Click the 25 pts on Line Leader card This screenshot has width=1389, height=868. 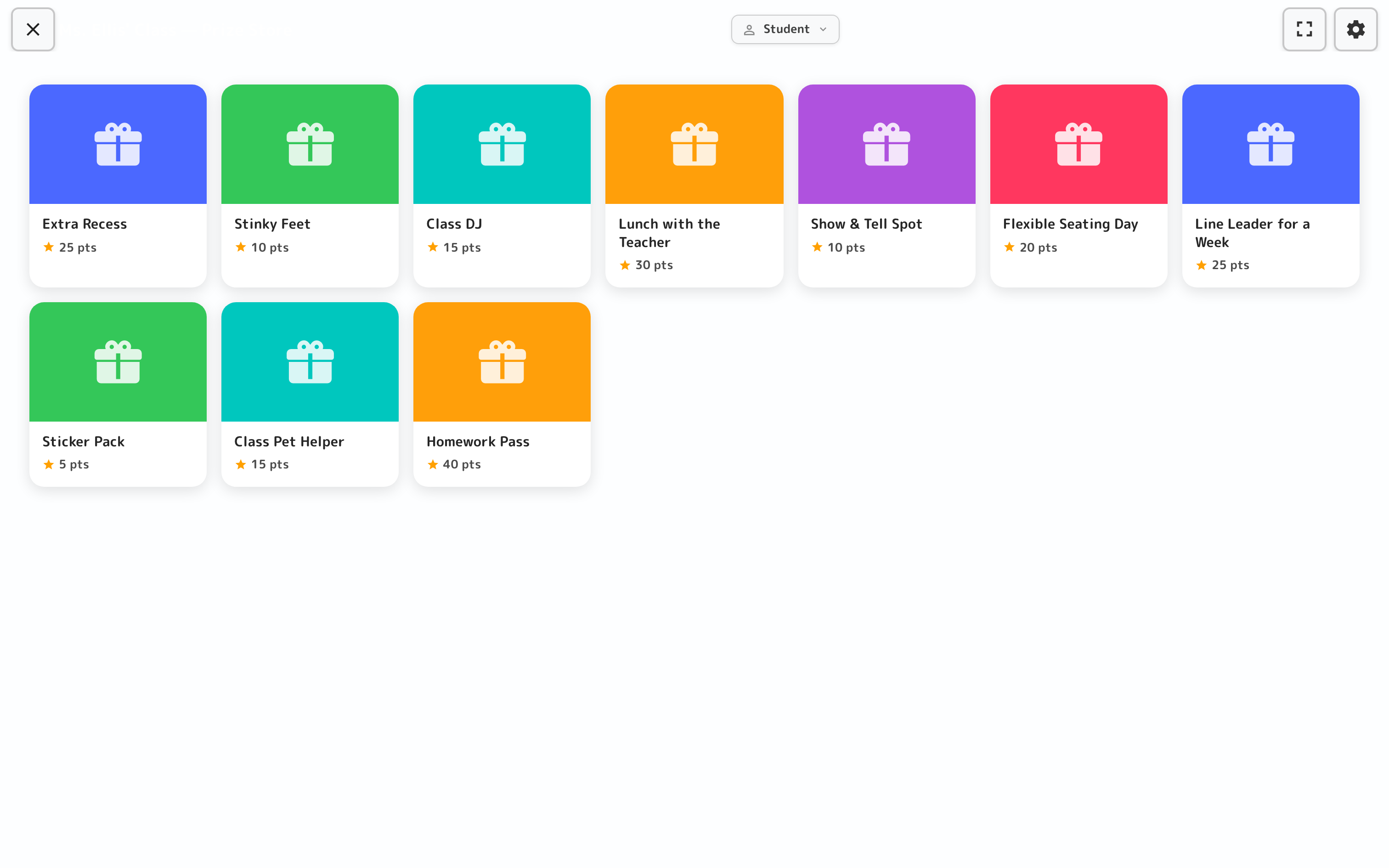click(x=1230, y=265)
